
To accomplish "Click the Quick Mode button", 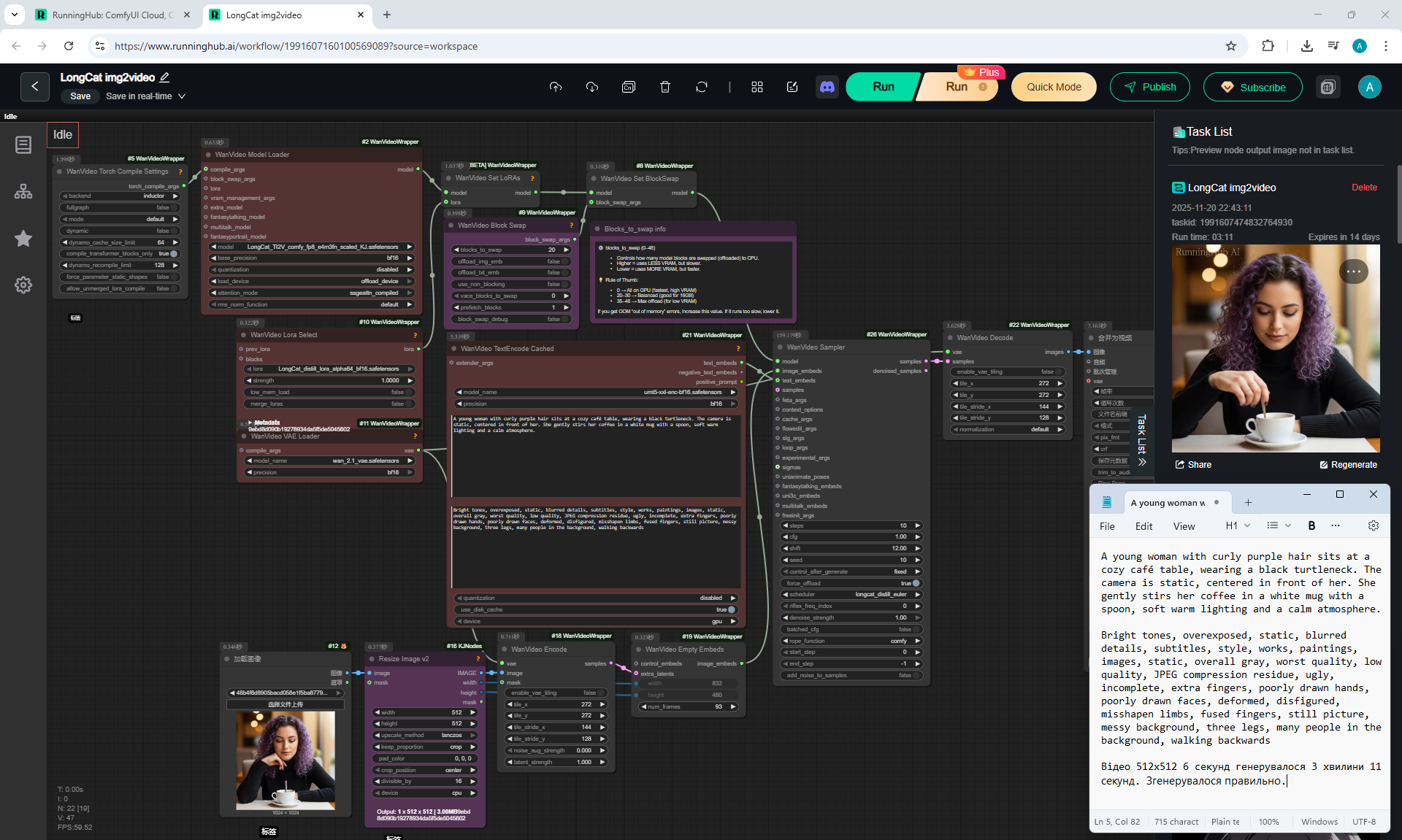I will tap(1054, 87).
